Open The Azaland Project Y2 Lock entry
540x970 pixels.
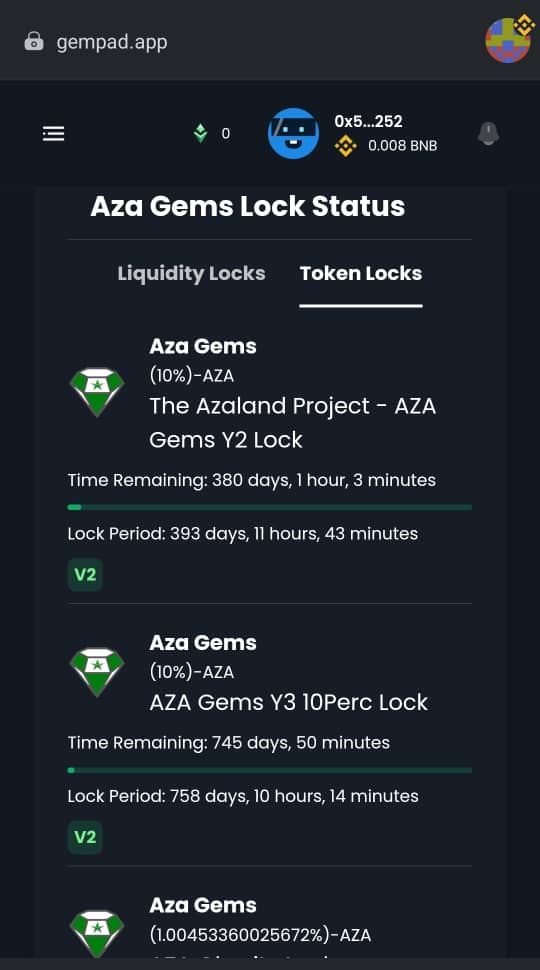[x=293, y=423]
